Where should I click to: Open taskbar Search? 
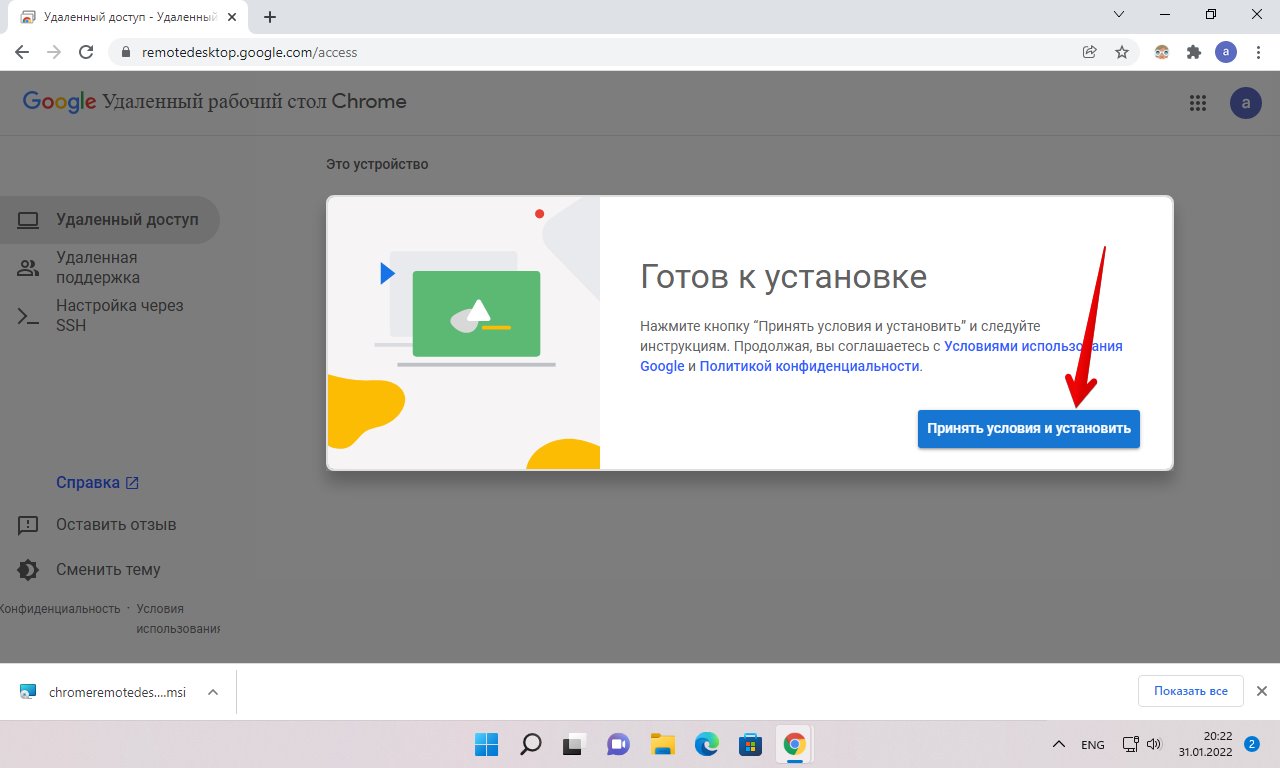[x=530, y=744]
